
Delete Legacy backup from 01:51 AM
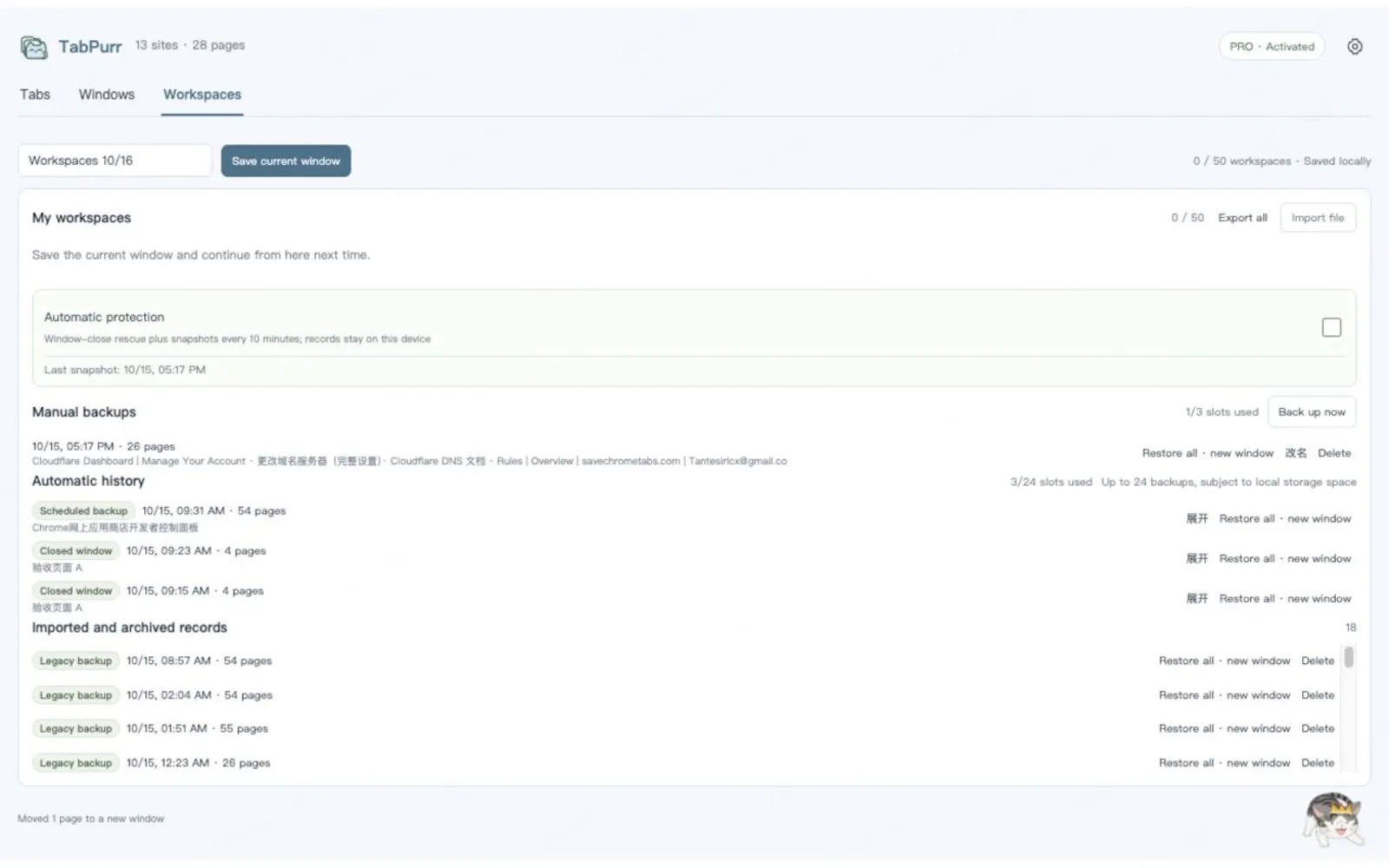pos(1317,728)
